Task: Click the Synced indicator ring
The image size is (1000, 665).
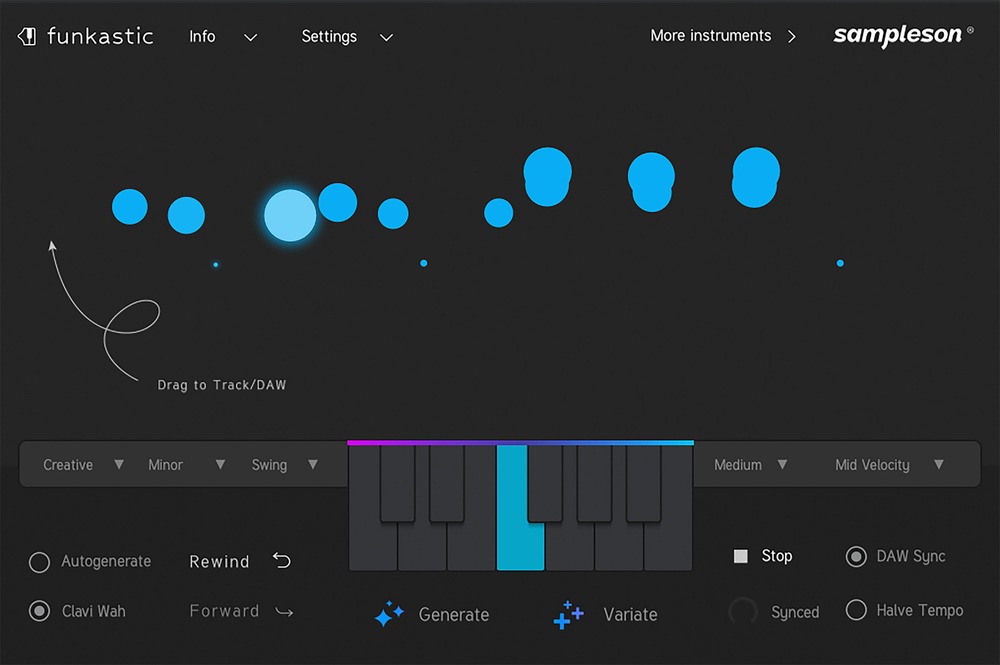Action: click(743, 612)
